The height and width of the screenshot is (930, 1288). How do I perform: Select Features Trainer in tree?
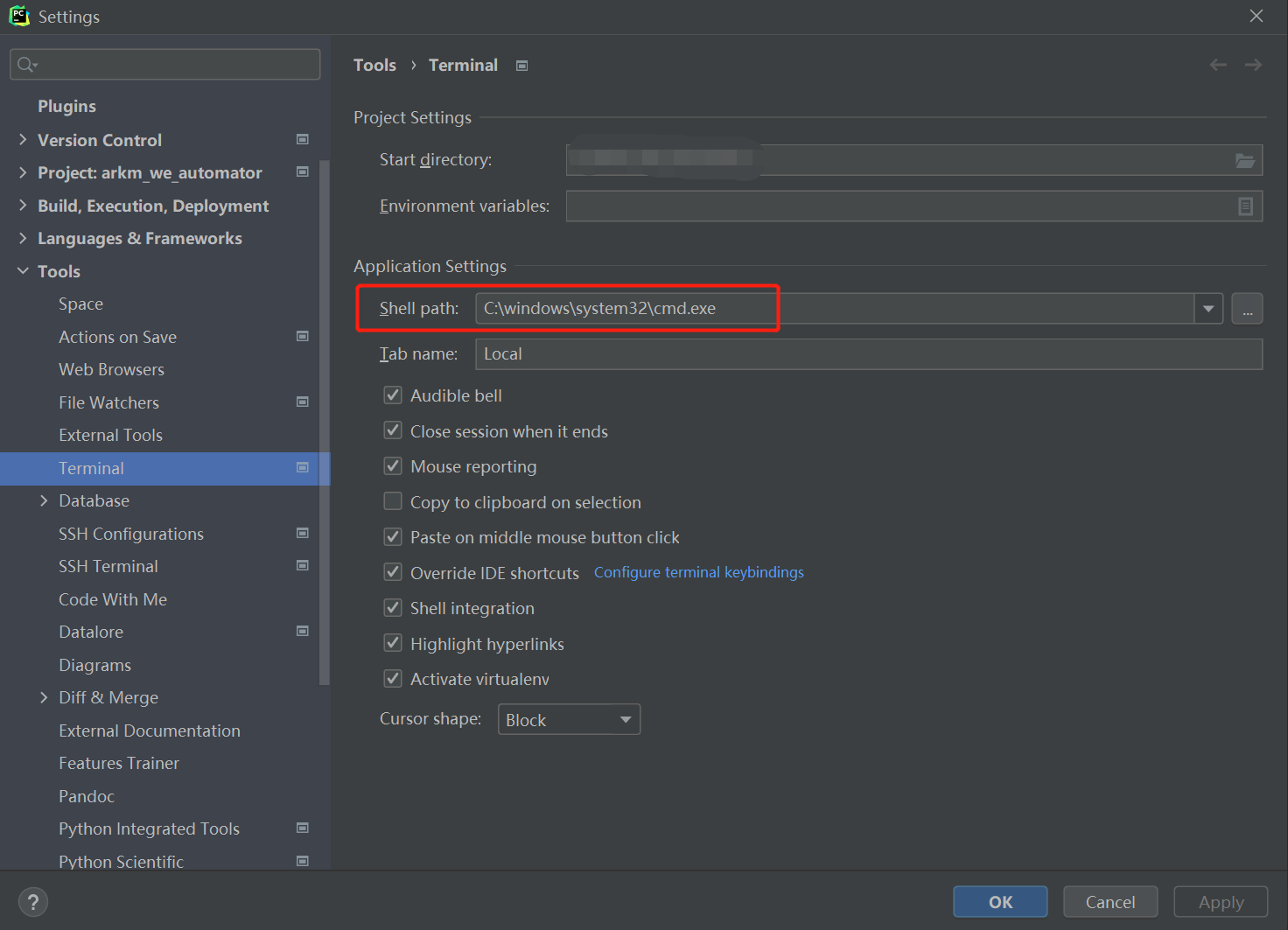point(119,763)
